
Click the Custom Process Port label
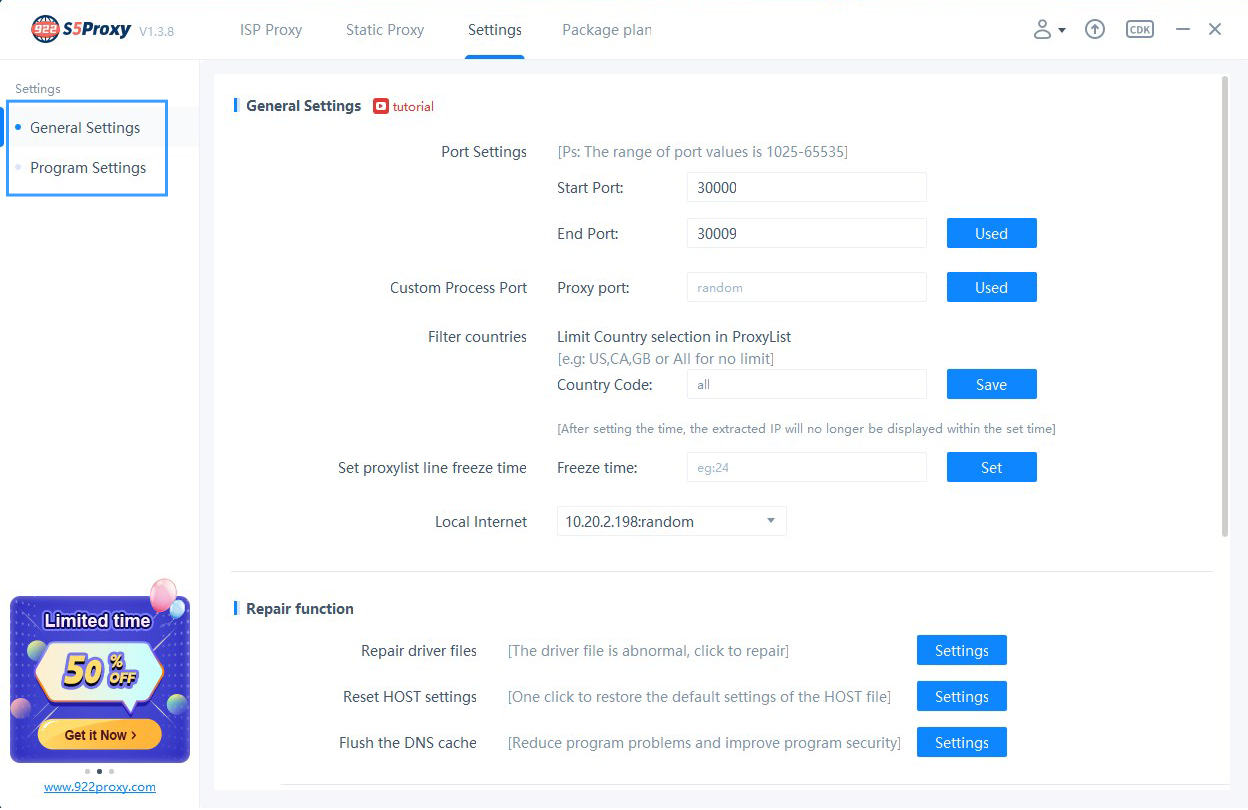pyautogui.click(x=458, y=287)
